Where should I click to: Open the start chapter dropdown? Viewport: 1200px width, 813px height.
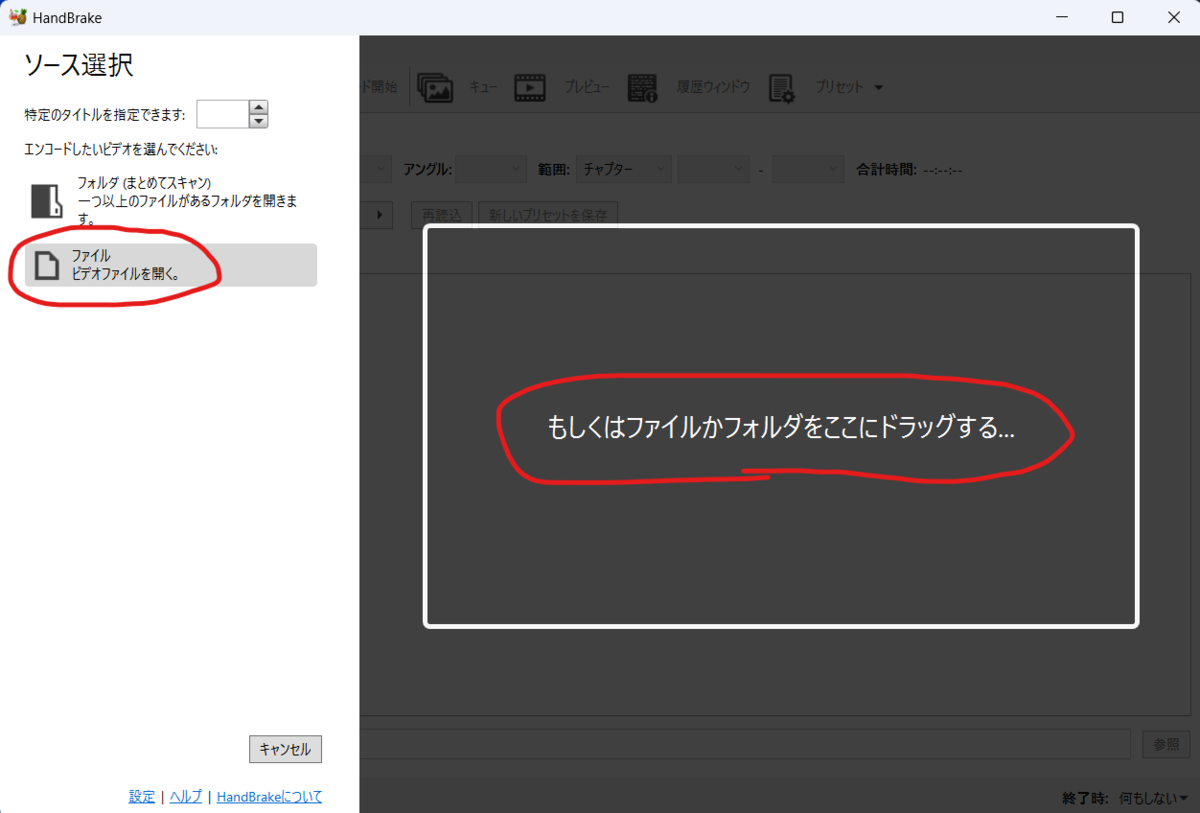(x=713, y=169)
